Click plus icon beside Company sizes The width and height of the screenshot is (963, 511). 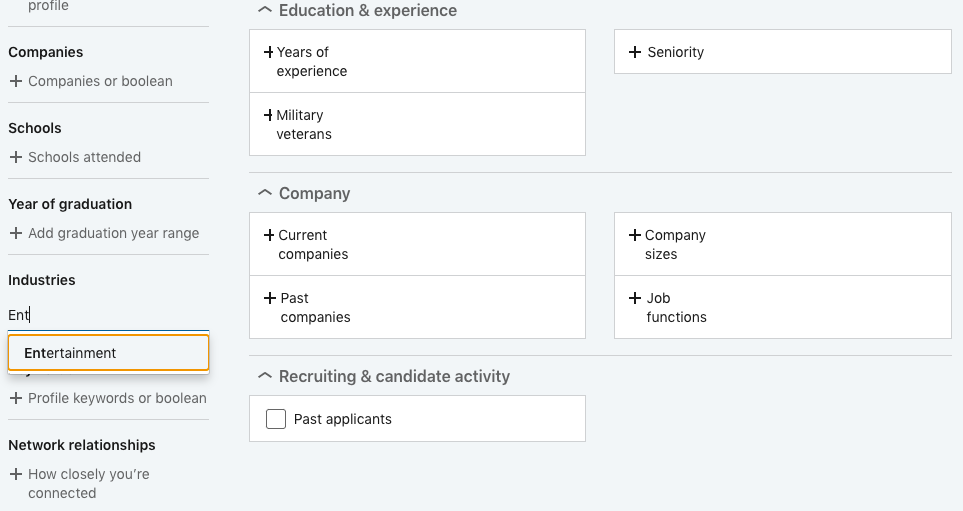click(x=635, y=235)
